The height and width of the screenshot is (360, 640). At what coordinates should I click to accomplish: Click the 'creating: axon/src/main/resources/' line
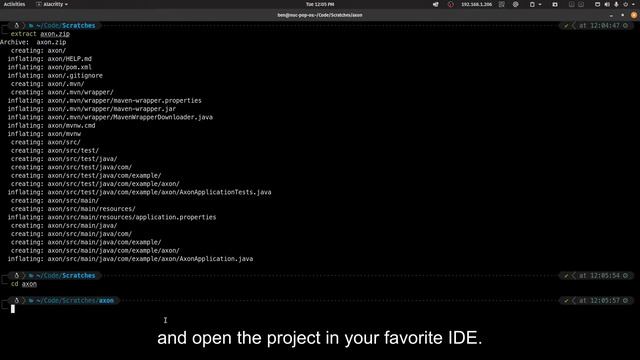[x=73, y=209]
